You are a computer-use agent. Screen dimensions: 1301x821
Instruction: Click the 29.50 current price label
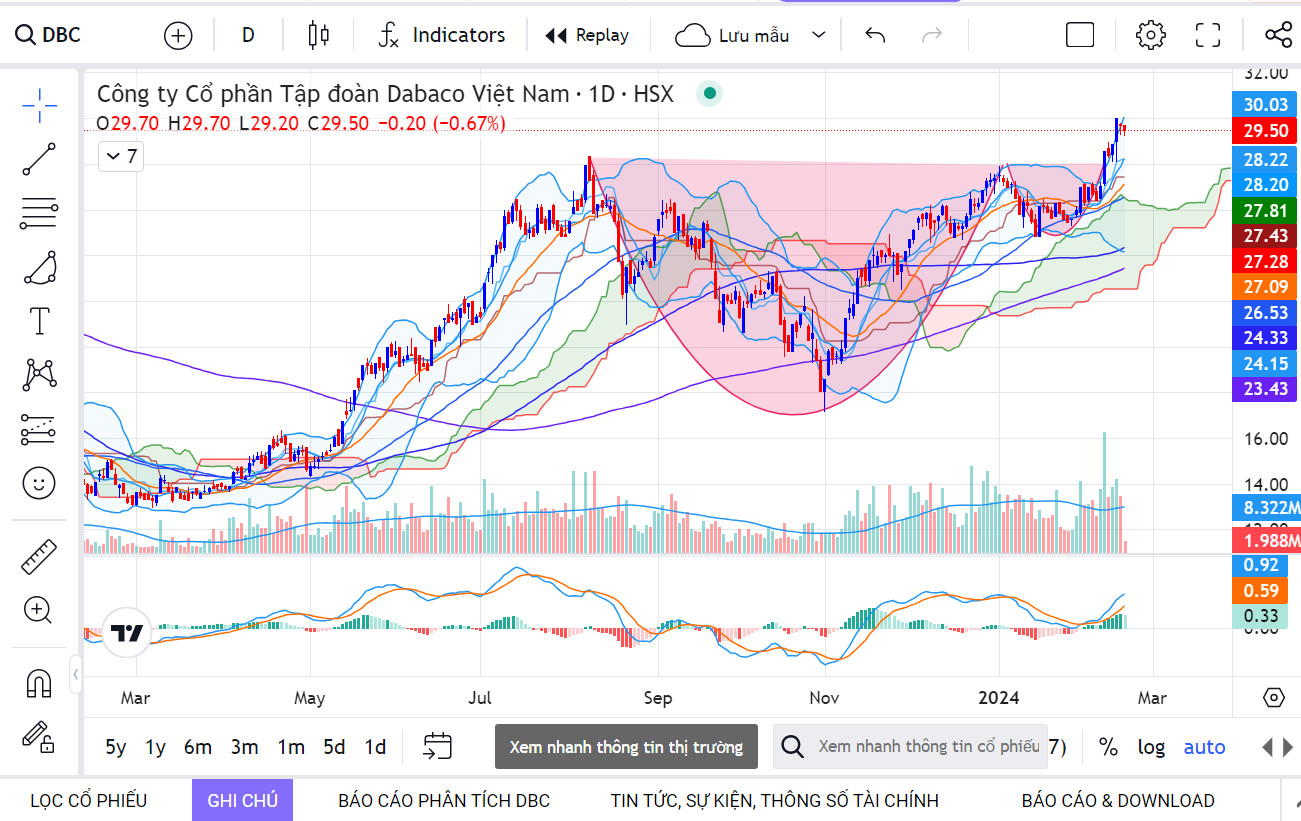coord(1265,131)
